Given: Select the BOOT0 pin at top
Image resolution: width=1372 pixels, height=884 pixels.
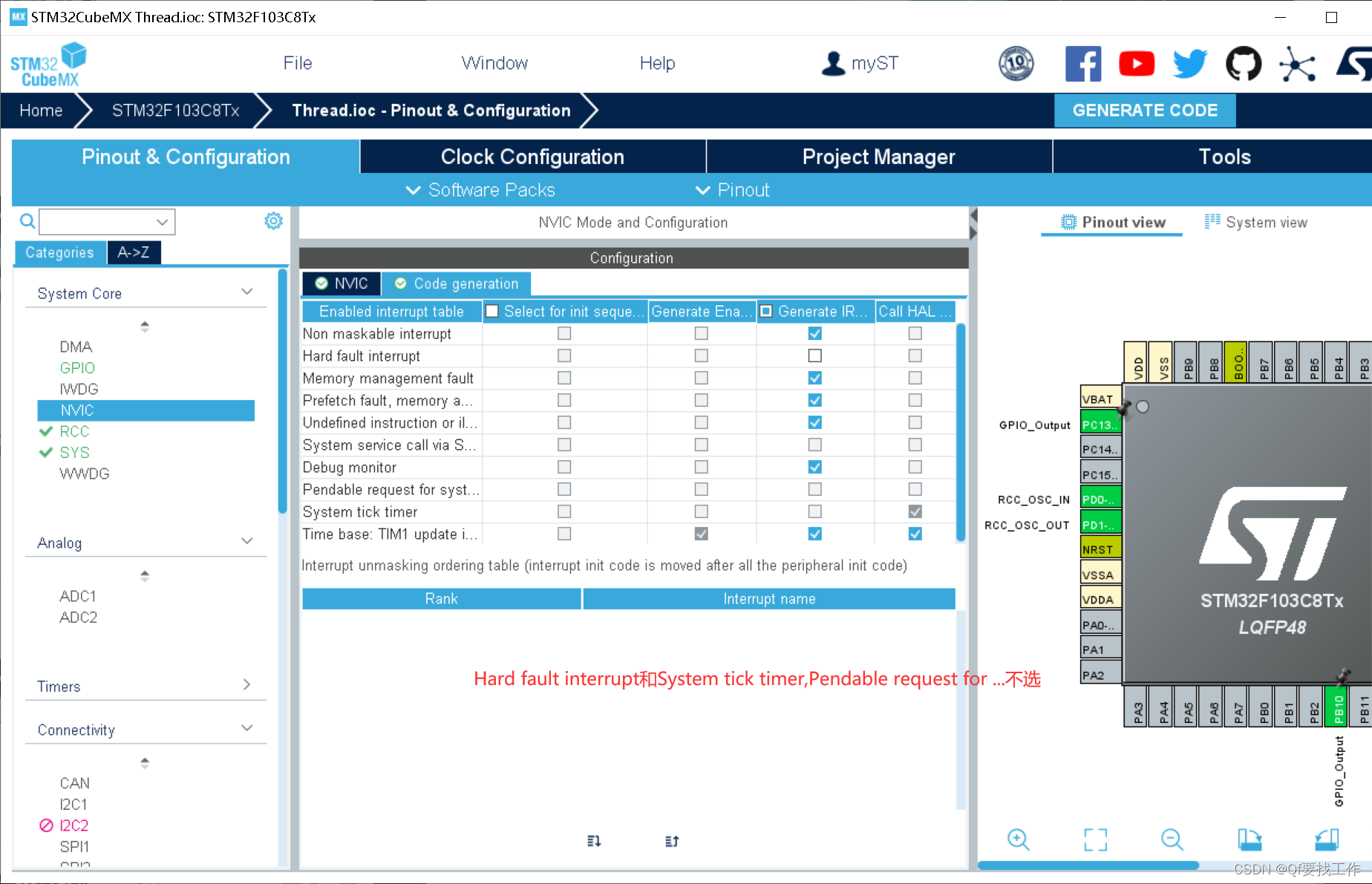Looking at the screenshot, I should 1238,361.
